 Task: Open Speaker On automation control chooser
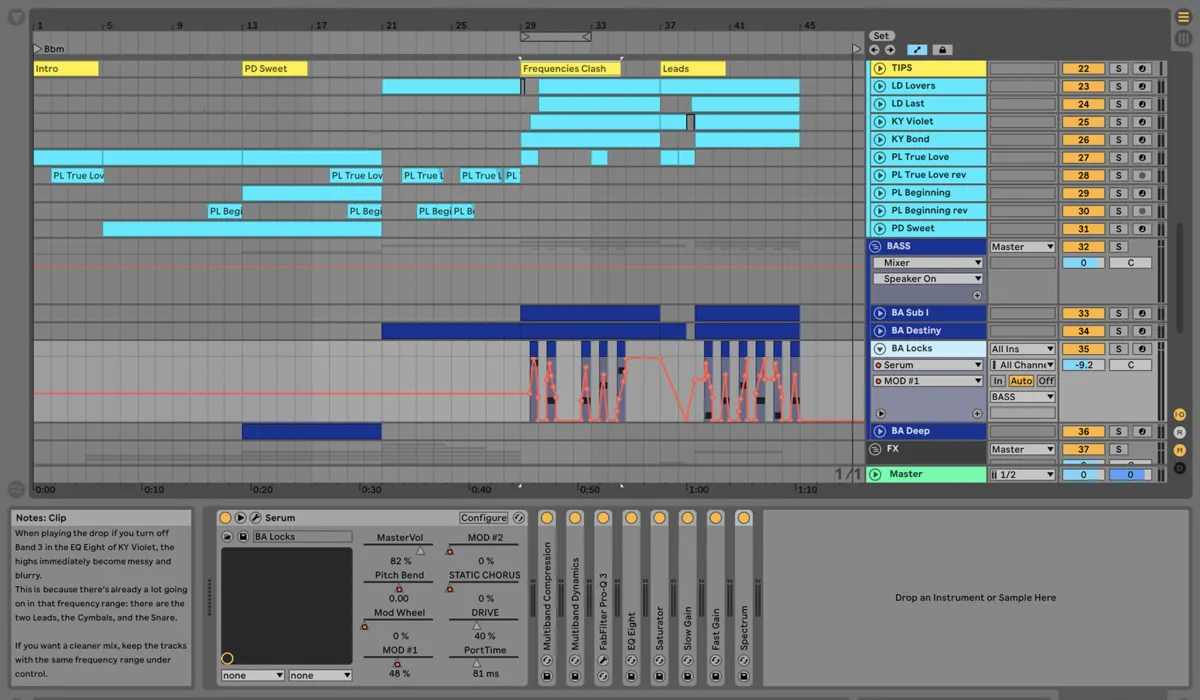click(x=927, y=279)
